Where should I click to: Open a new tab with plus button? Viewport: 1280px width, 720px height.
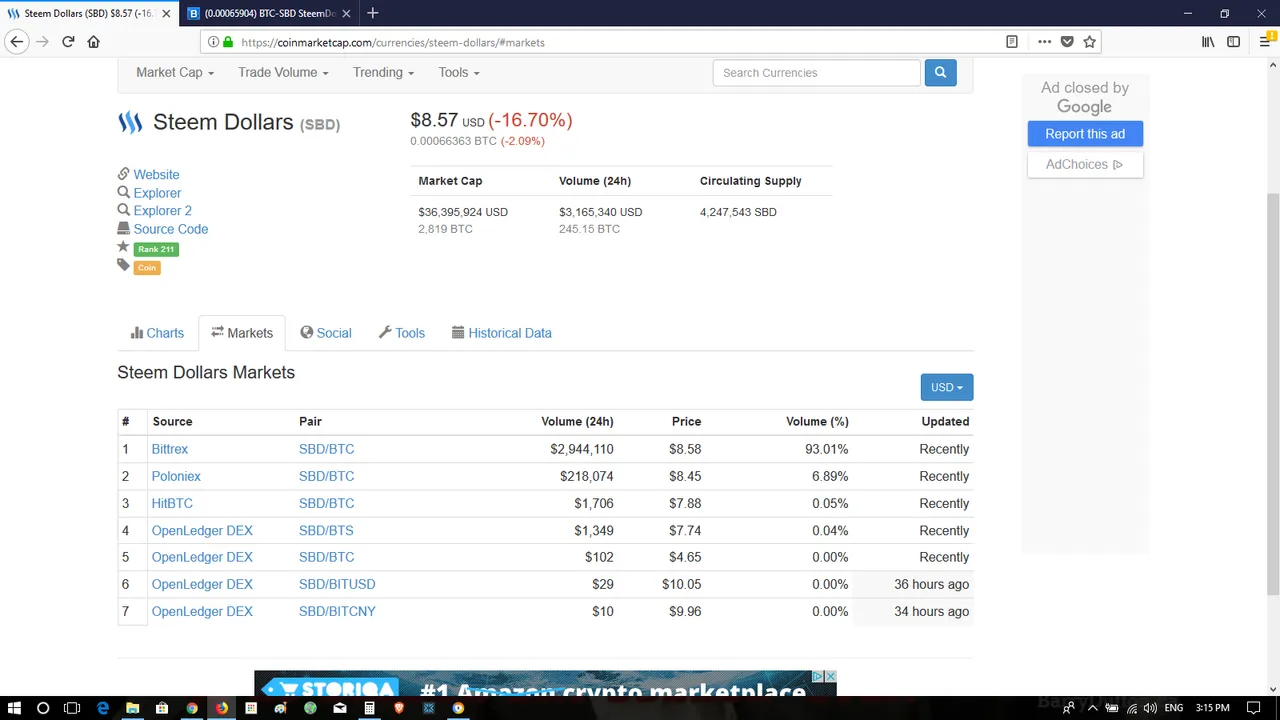(x=372, y=13)
